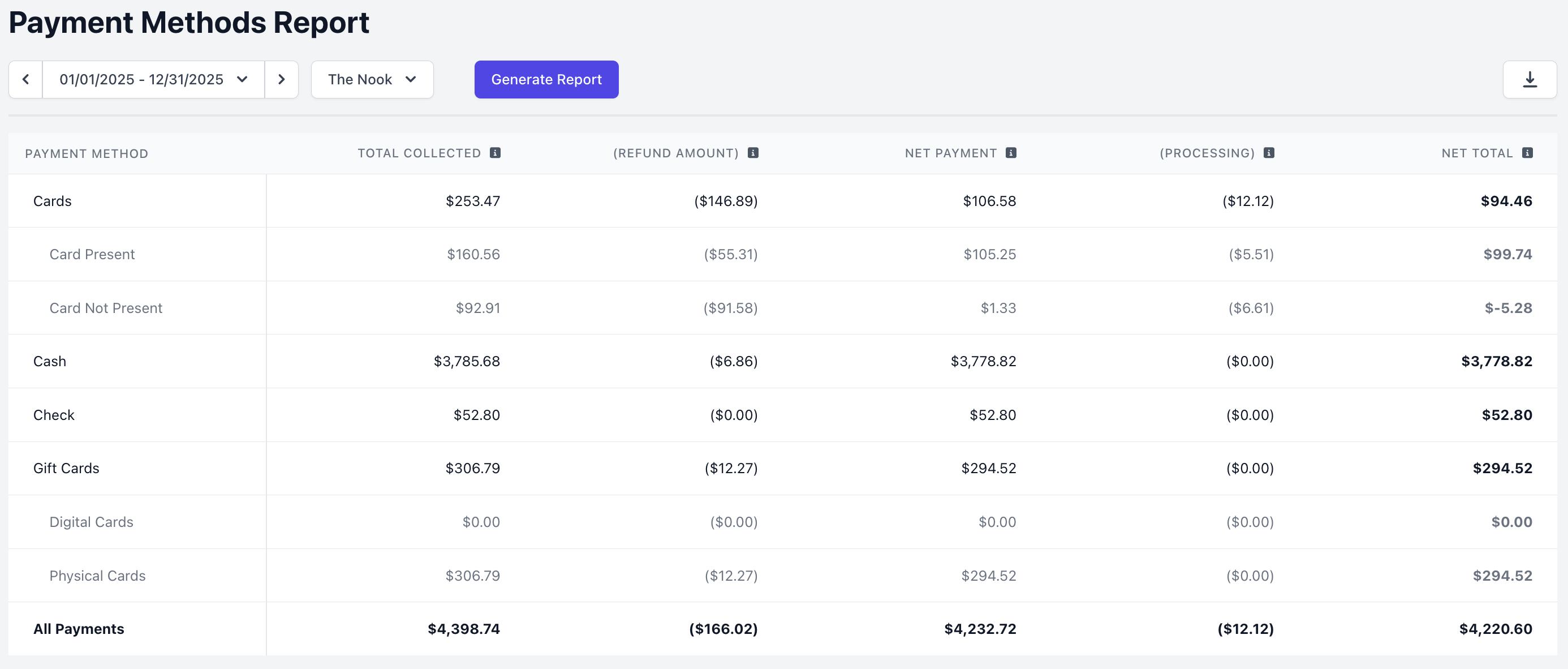1568x669 pixels.
Task: Click the All Payments total row
Action: click(x=79, y=629)
